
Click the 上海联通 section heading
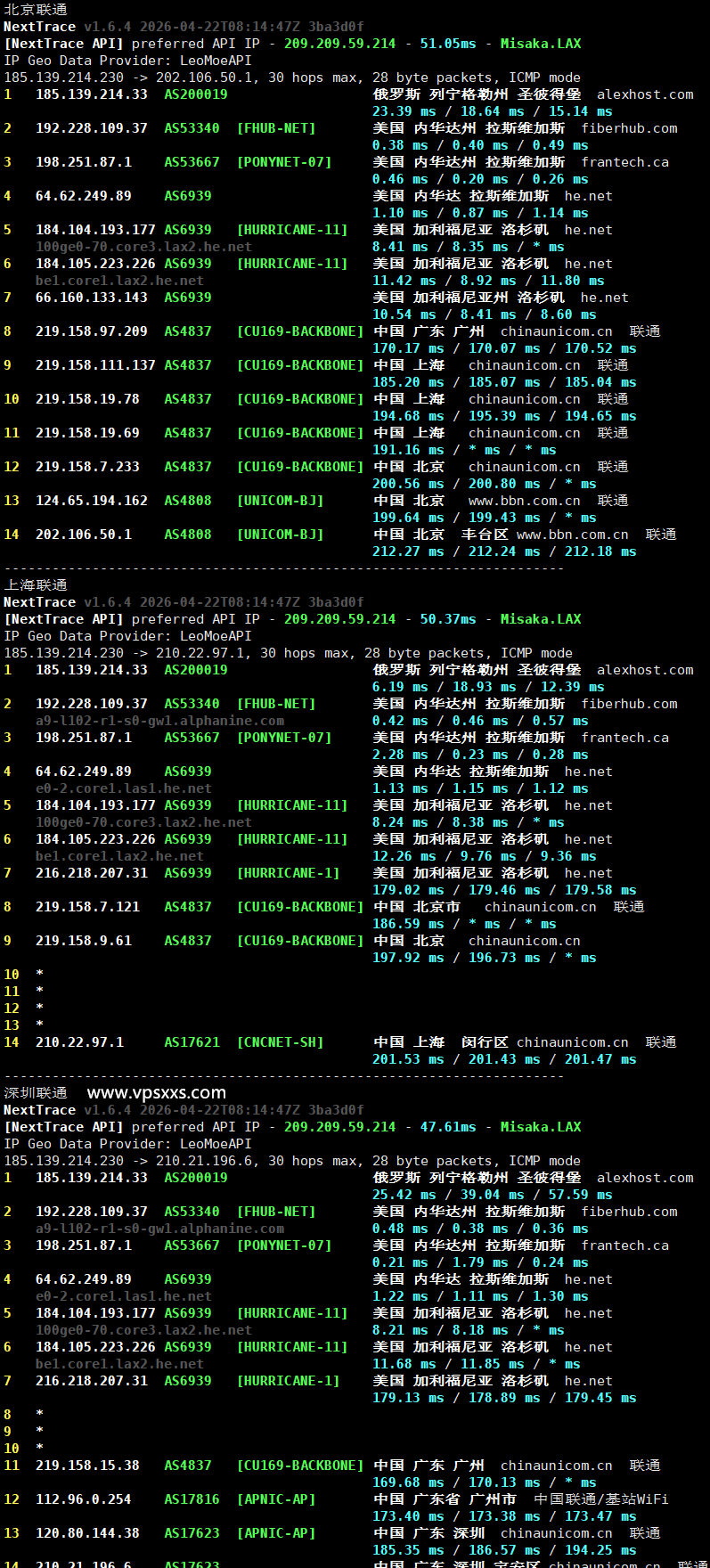point(36,585)
